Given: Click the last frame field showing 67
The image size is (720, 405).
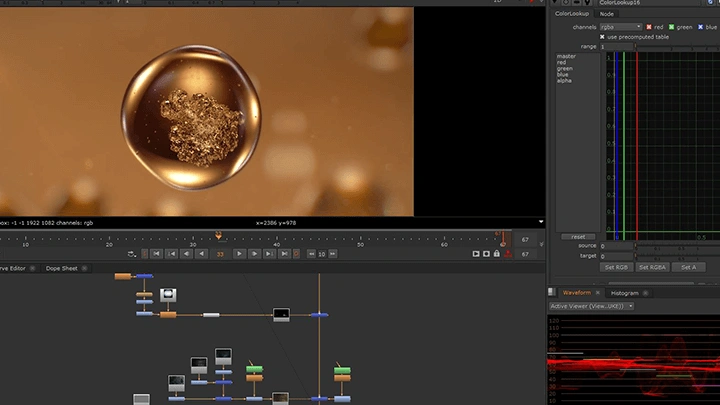Looking at the screenshot, I should (x=525, y=240).
